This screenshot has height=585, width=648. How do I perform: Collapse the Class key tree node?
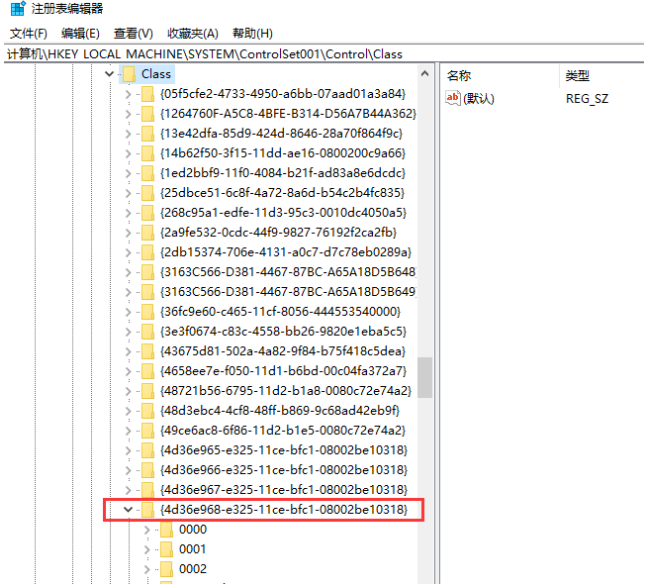click(108, 74)
